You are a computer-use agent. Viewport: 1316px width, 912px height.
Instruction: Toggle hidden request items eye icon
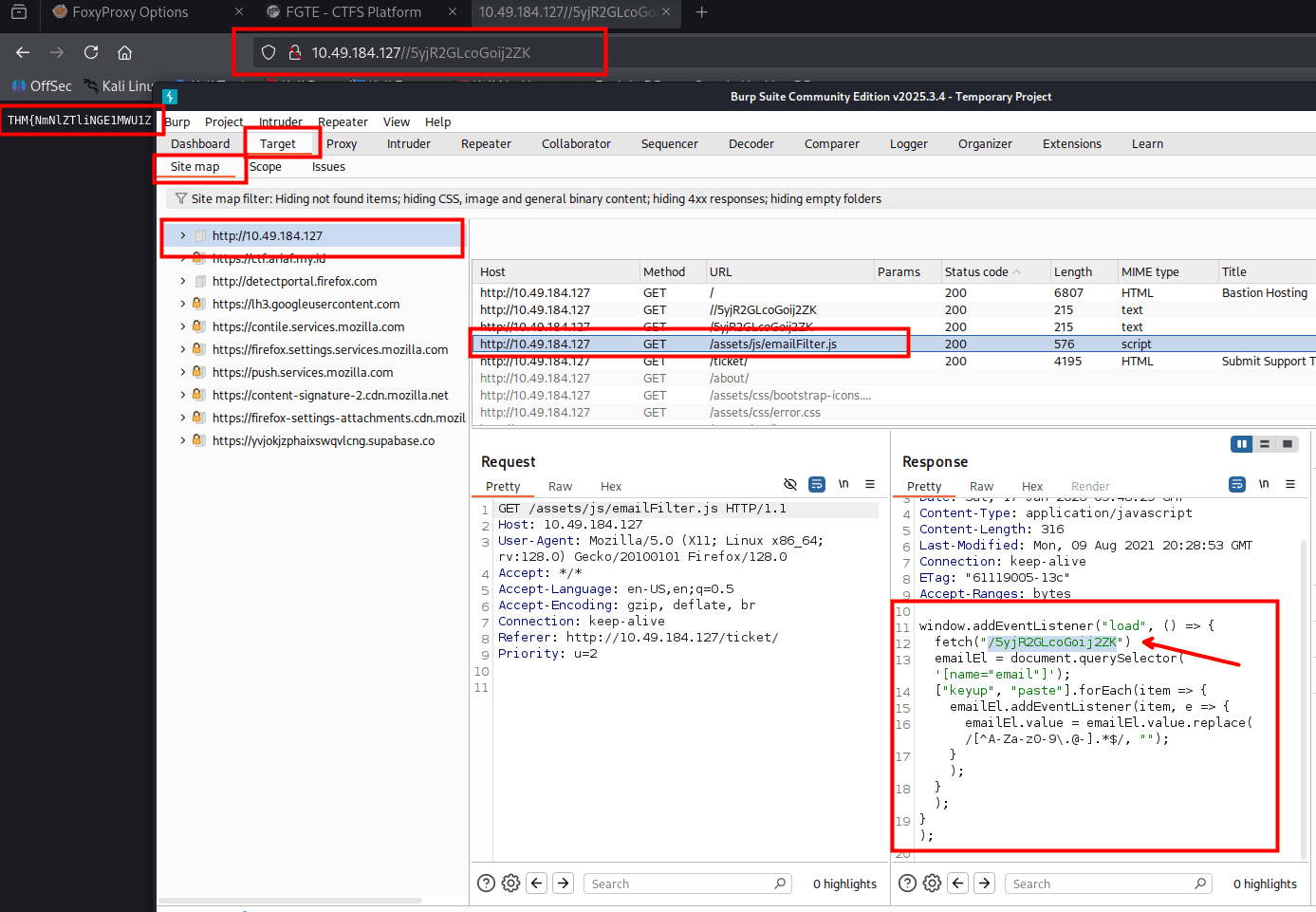coord(789,484)
